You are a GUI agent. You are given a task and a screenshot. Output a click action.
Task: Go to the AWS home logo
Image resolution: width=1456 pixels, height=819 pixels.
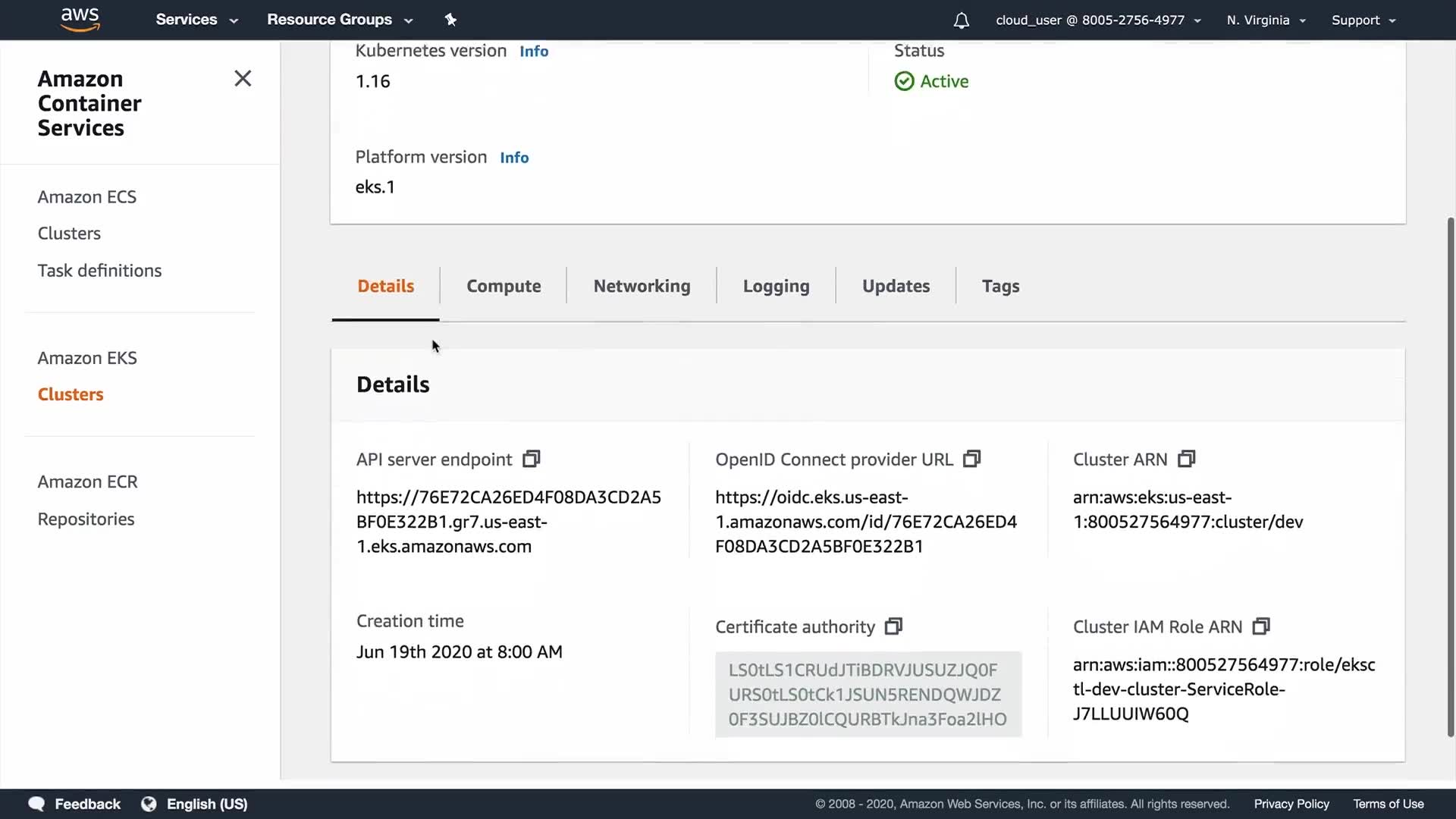pyautogui.click(x=80, y=19)
